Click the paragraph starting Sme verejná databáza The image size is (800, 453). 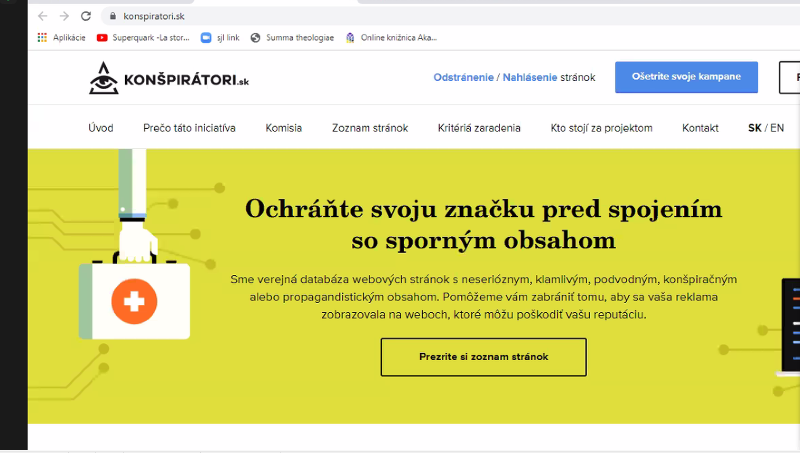(483, 297)
